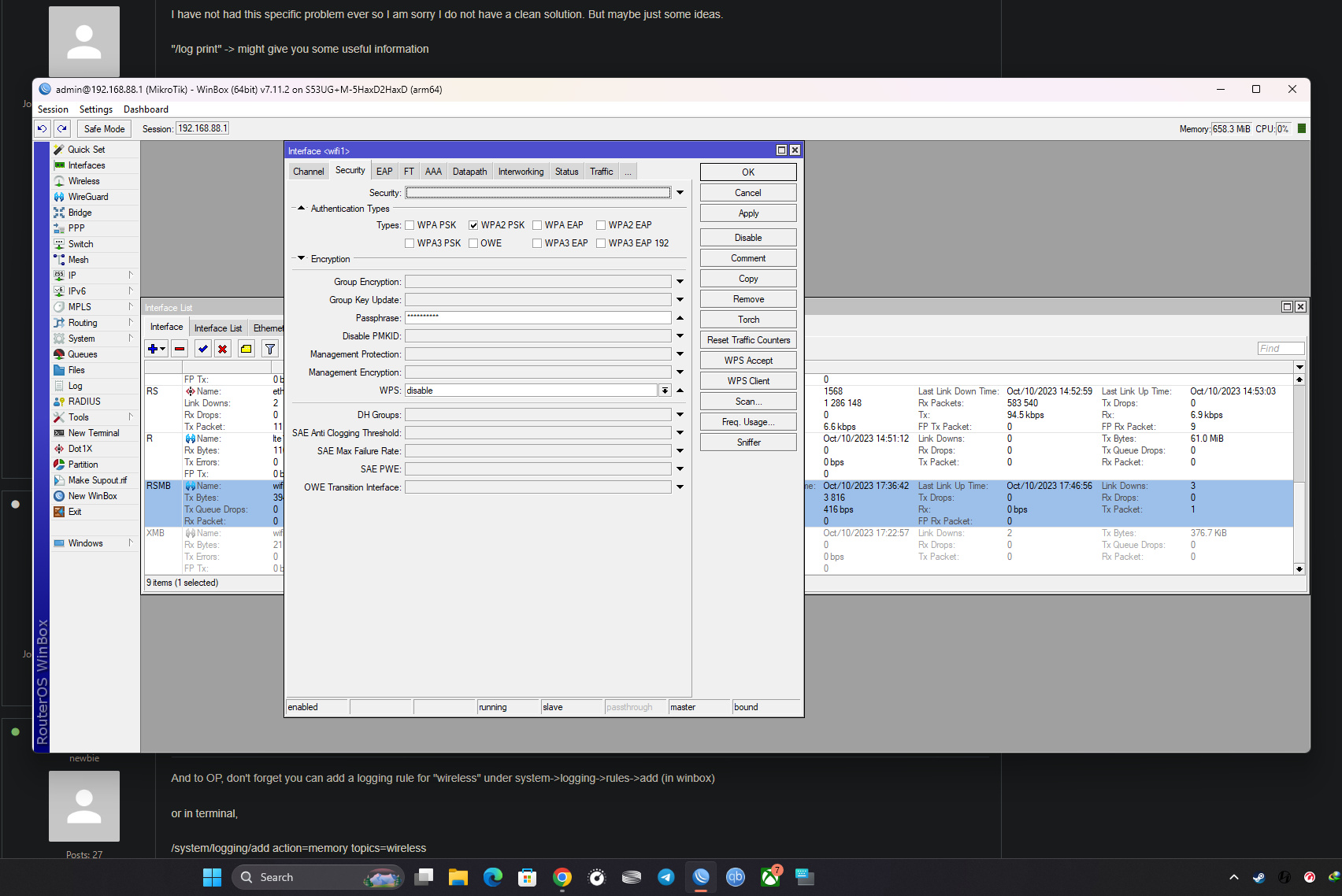Click Apply button
The width and height of the screenshot is (1342, 896).
(x=748, y=213)
